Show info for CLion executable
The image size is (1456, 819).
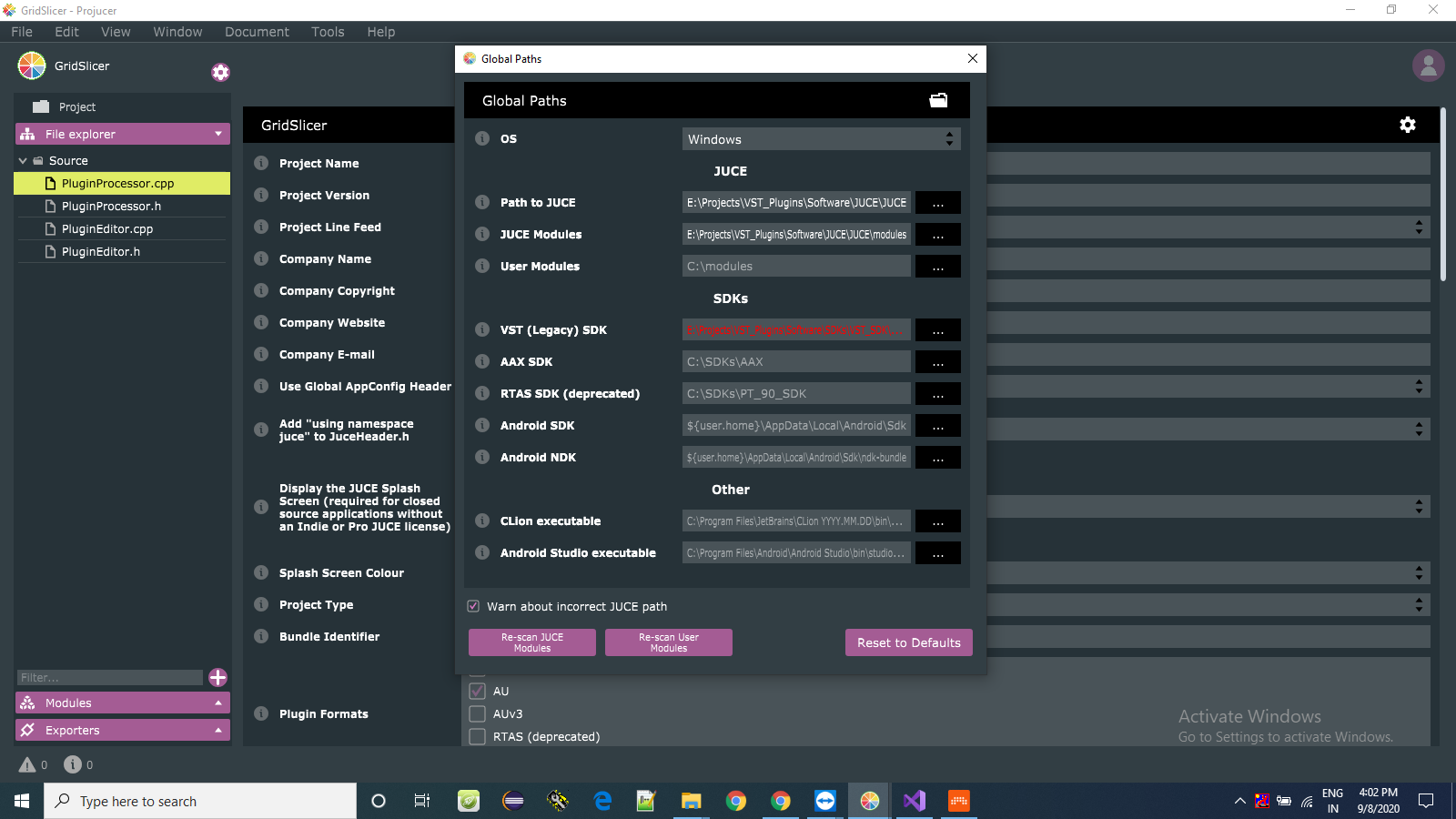(x=482, y=521)
